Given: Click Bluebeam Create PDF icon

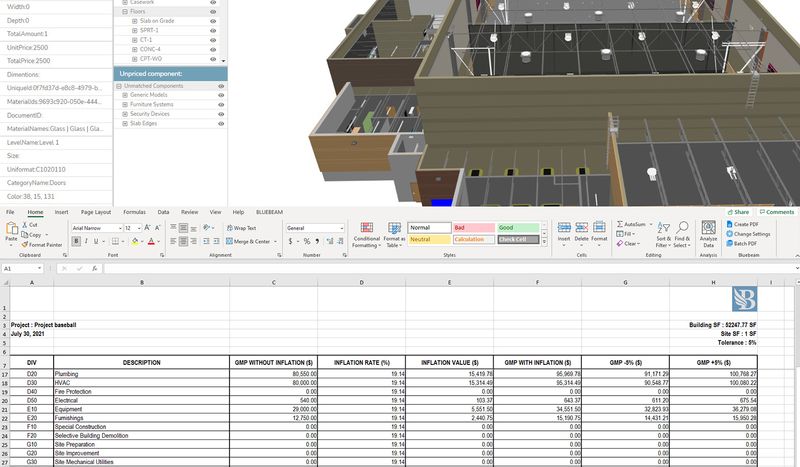Looking at the screenshot, I should [729, 225].
